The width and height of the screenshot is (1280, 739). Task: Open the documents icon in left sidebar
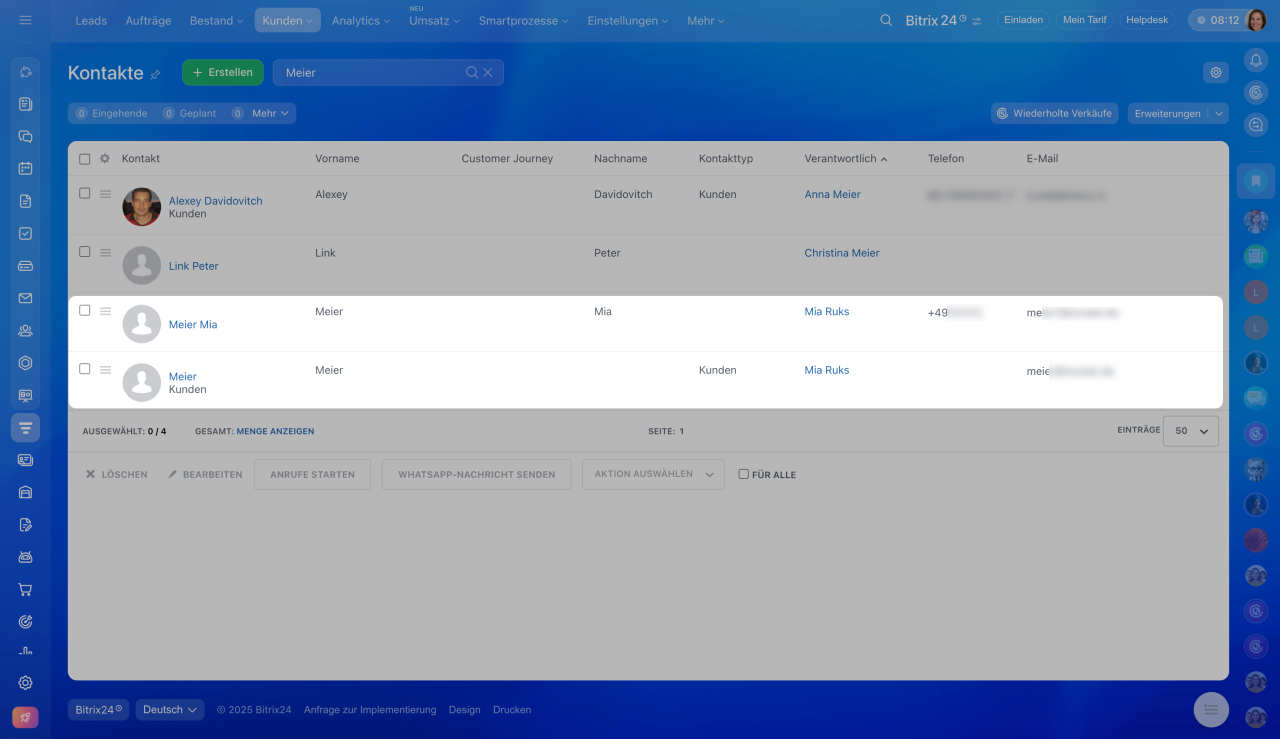[26, 201]
